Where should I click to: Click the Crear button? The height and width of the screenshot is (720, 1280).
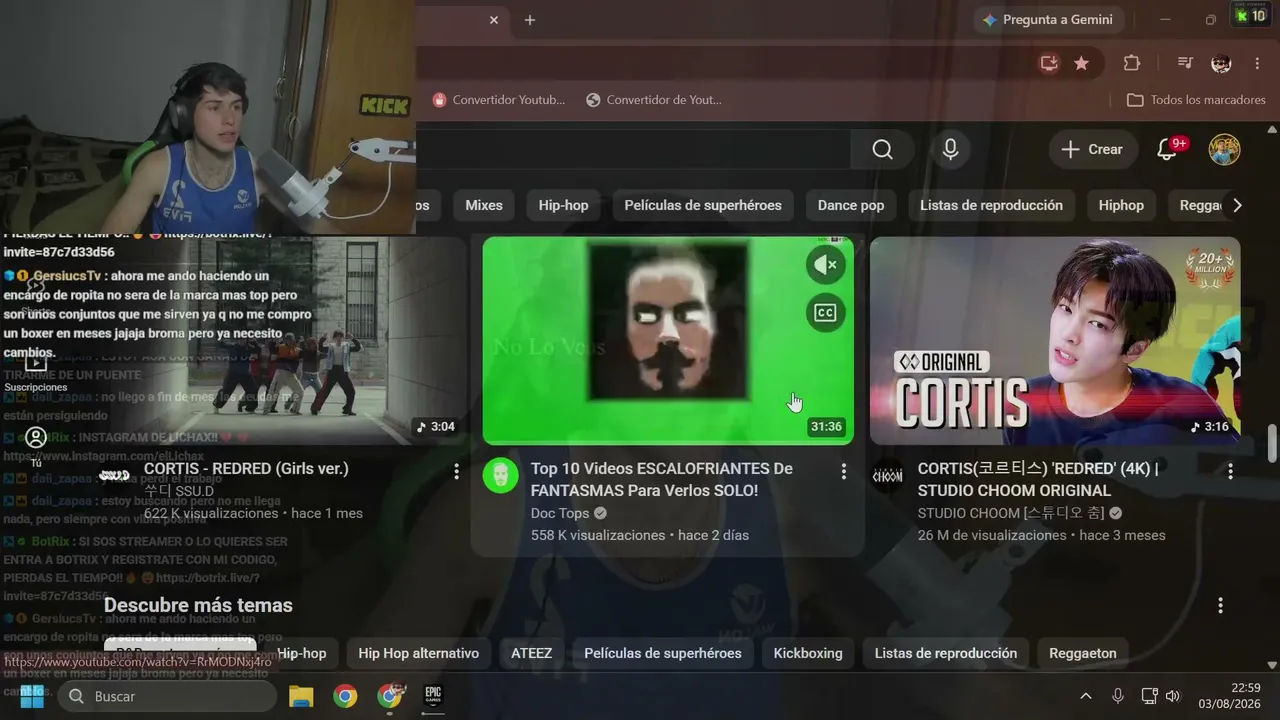tap(1093, 149)
